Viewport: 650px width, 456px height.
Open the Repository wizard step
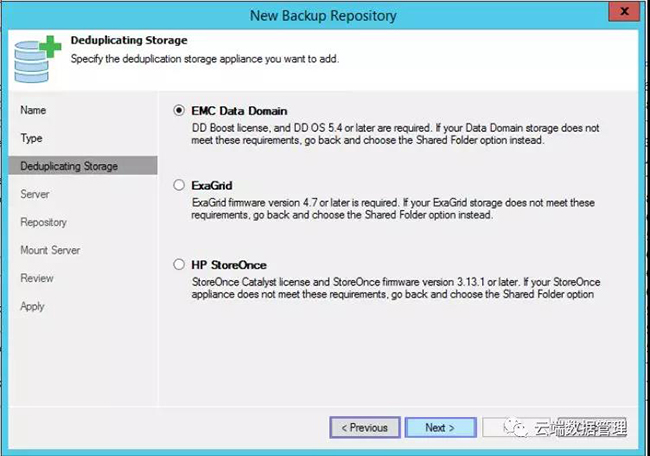(44, 222)
